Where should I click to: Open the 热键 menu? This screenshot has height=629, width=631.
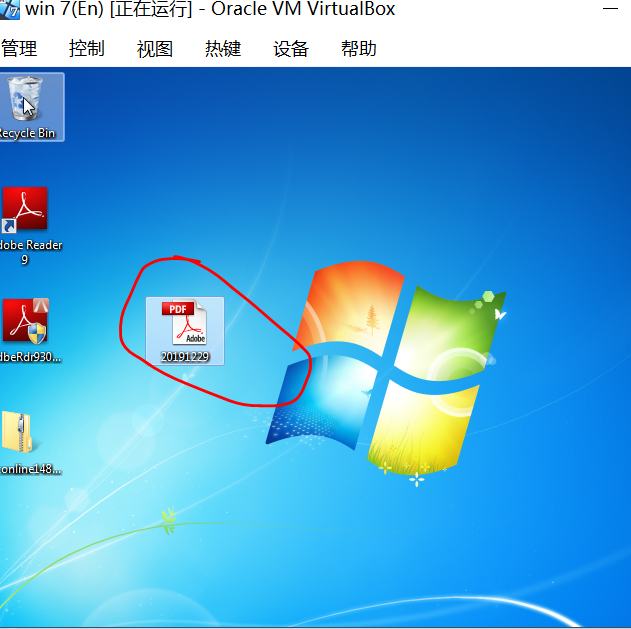point(223,49)
